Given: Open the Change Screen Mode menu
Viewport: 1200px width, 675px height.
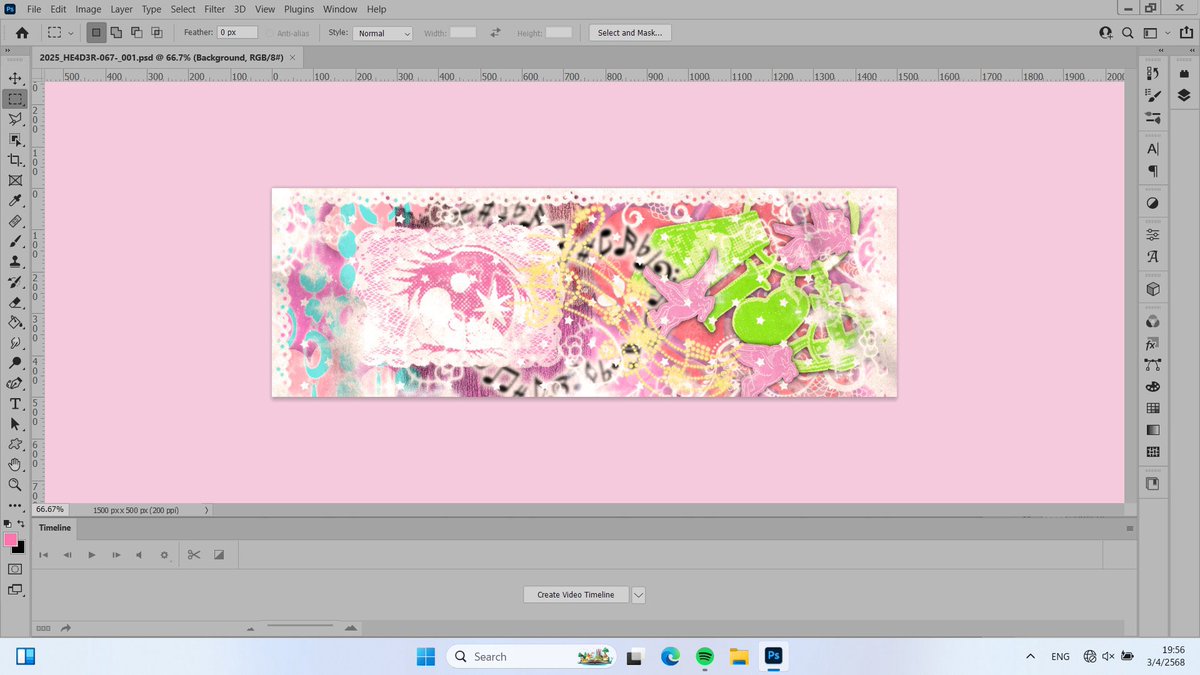Looking at the screenshot, I should 15,590.
